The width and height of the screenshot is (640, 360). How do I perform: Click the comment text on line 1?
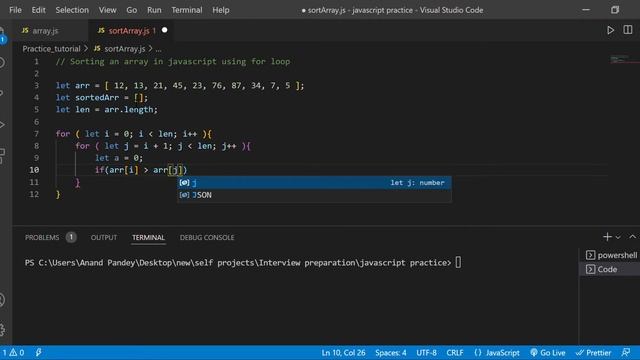[x=173, y=62]
